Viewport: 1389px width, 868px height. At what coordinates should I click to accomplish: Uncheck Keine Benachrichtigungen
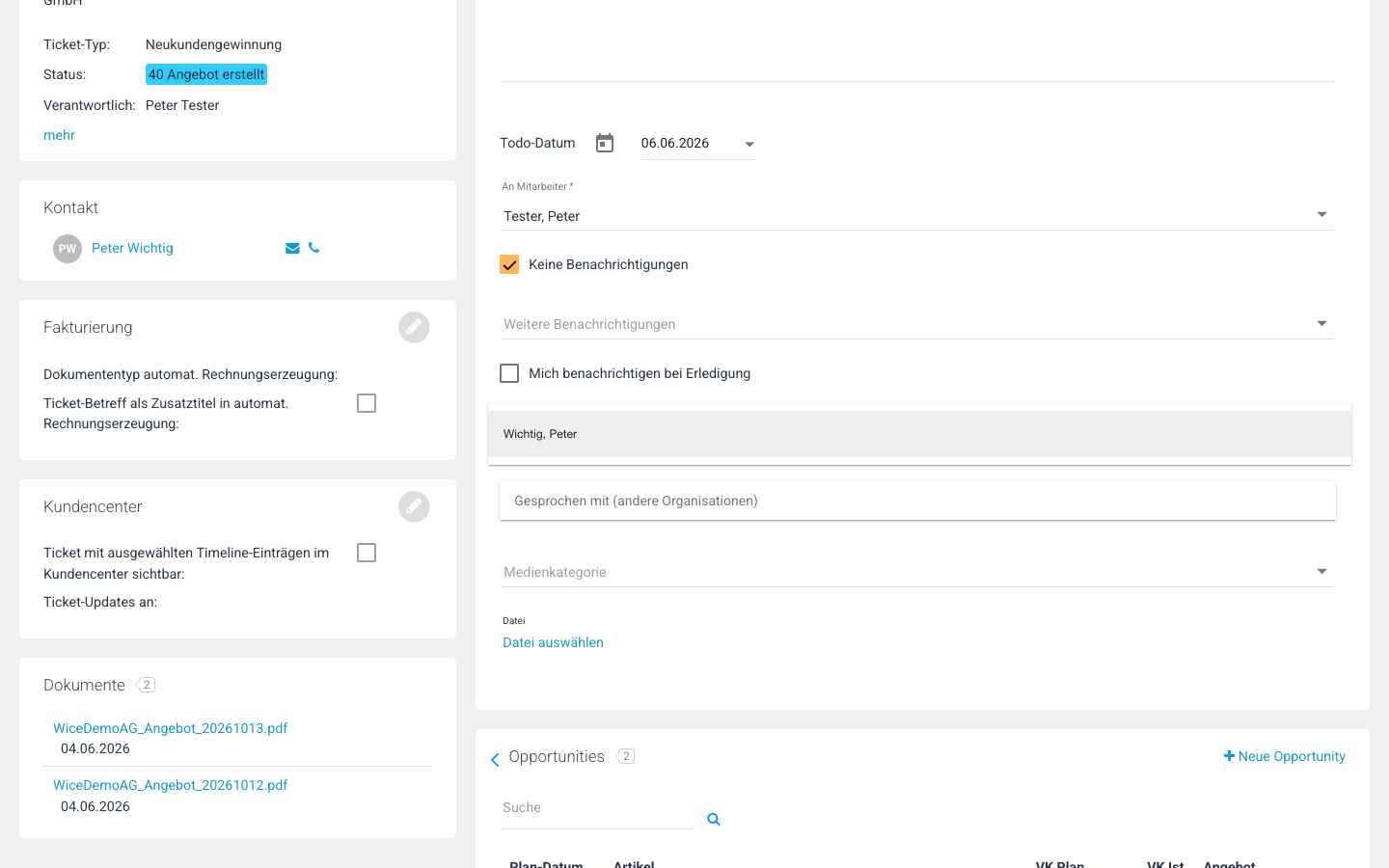509,264
